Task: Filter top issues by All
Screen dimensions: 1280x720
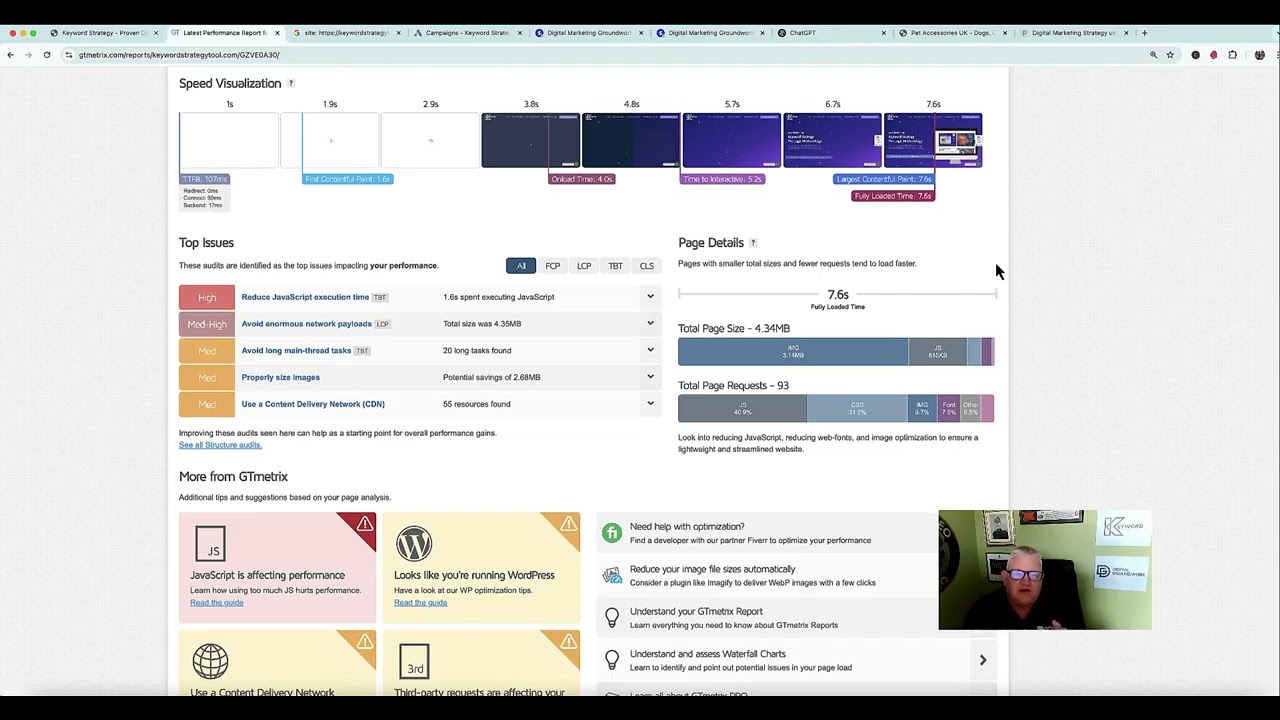Action: 521,266
